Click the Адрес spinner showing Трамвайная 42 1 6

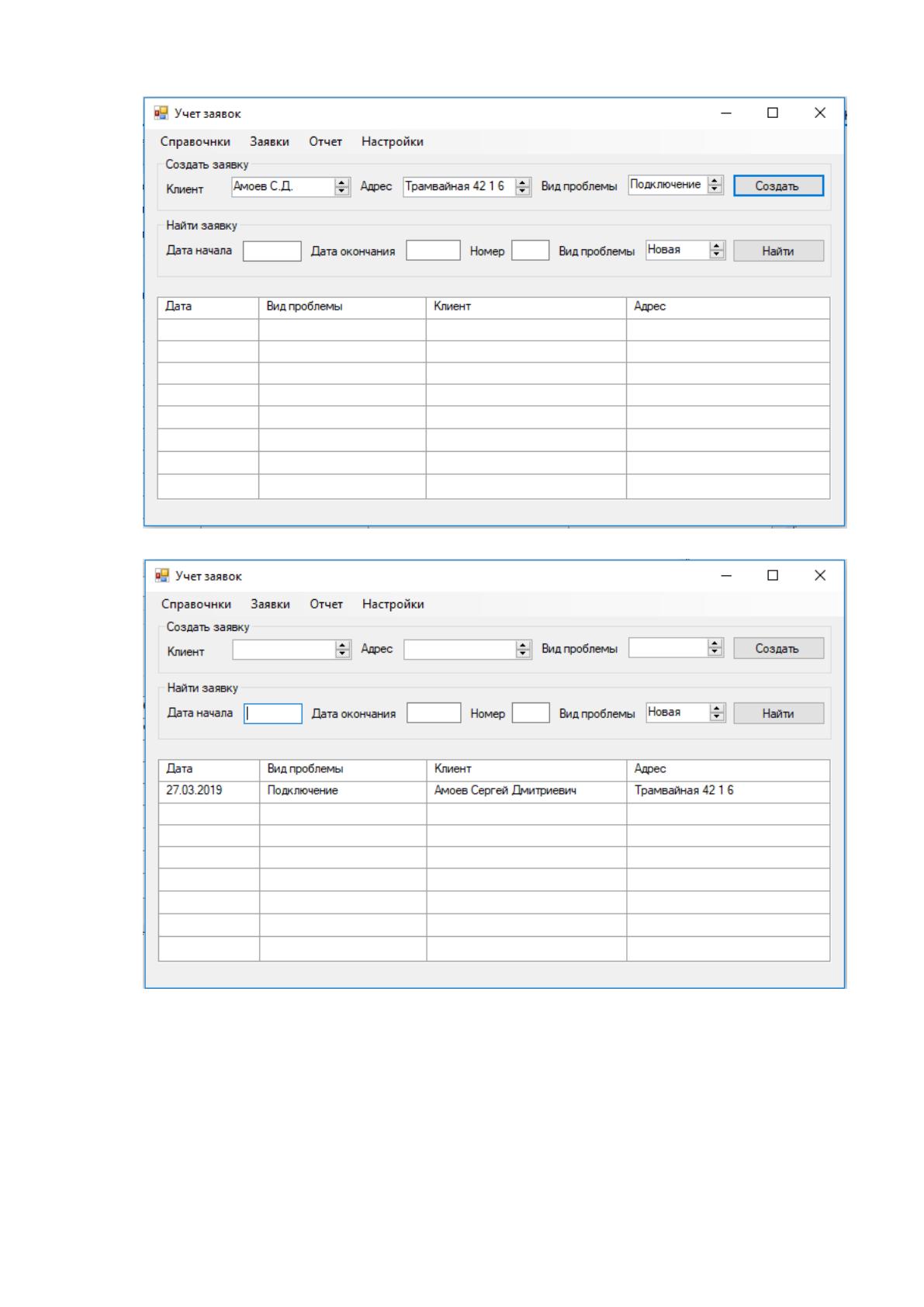click(x=523, y=186)
